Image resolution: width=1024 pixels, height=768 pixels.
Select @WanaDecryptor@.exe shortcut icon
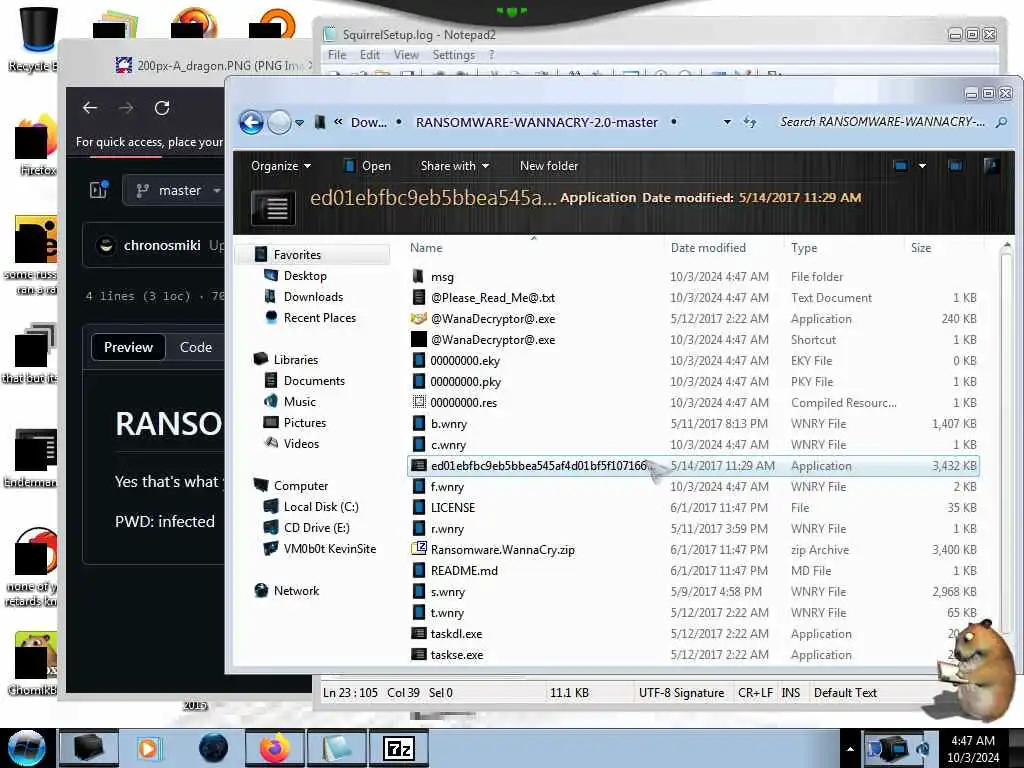click(x=419, y=340)
